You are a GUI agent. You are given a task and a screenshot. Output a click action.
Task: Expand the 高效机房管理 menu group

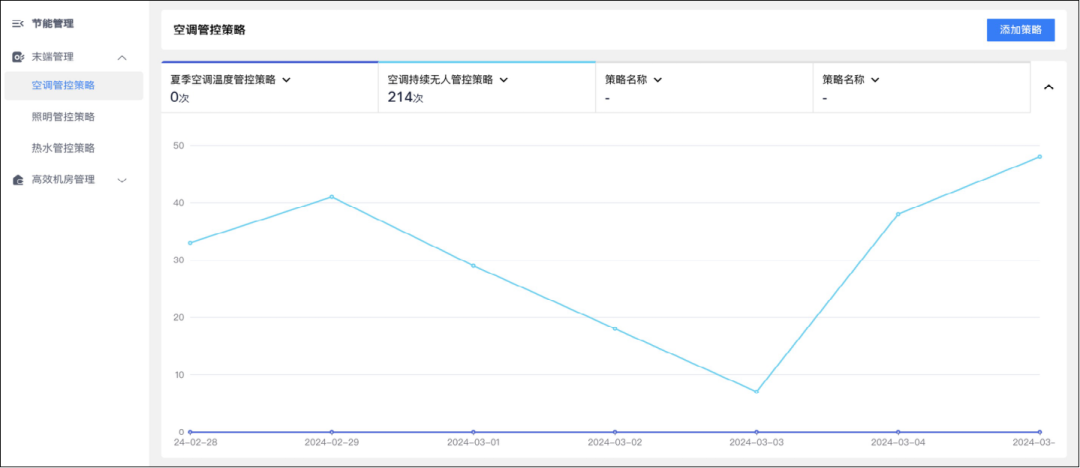coord(122,180)
